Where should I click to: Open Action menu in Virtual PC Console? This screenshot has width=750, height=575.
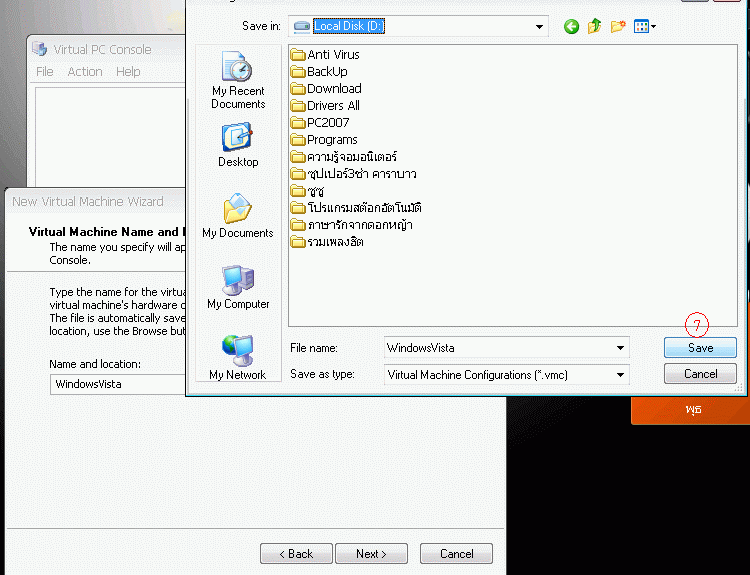[85, 72]
